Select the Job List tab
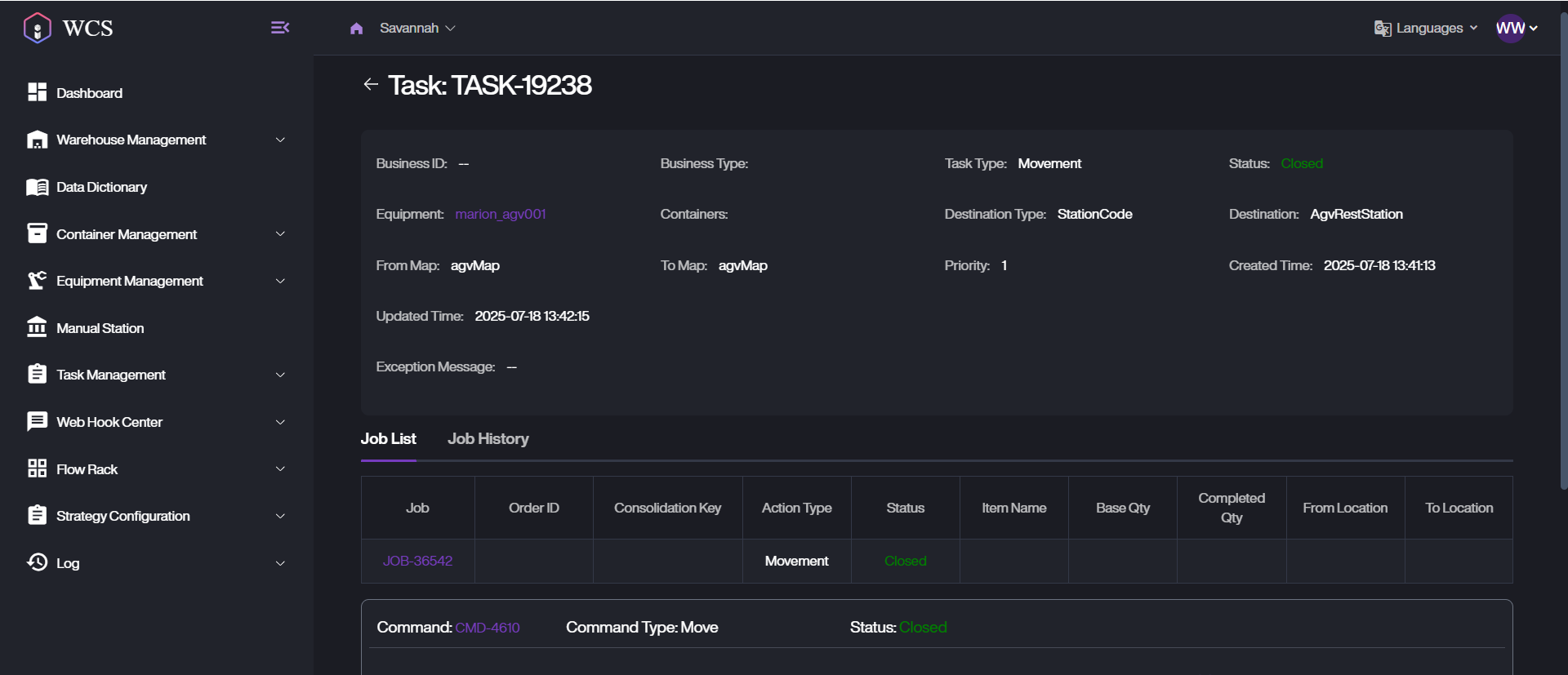 coord(388,439)
